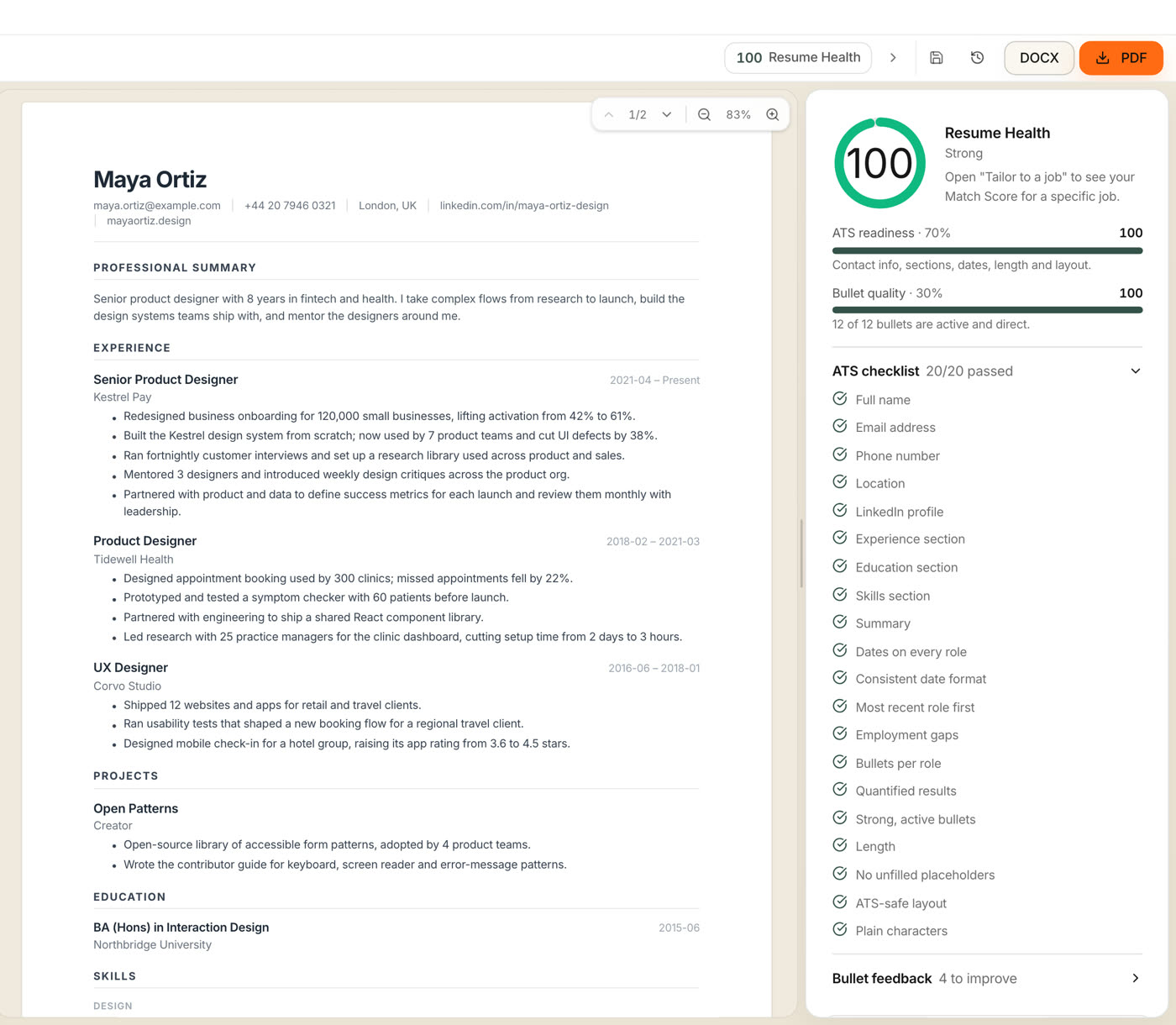Go to previous resume page
Viewport: 1176px width, 1025px height.
[x=609, y=115]
